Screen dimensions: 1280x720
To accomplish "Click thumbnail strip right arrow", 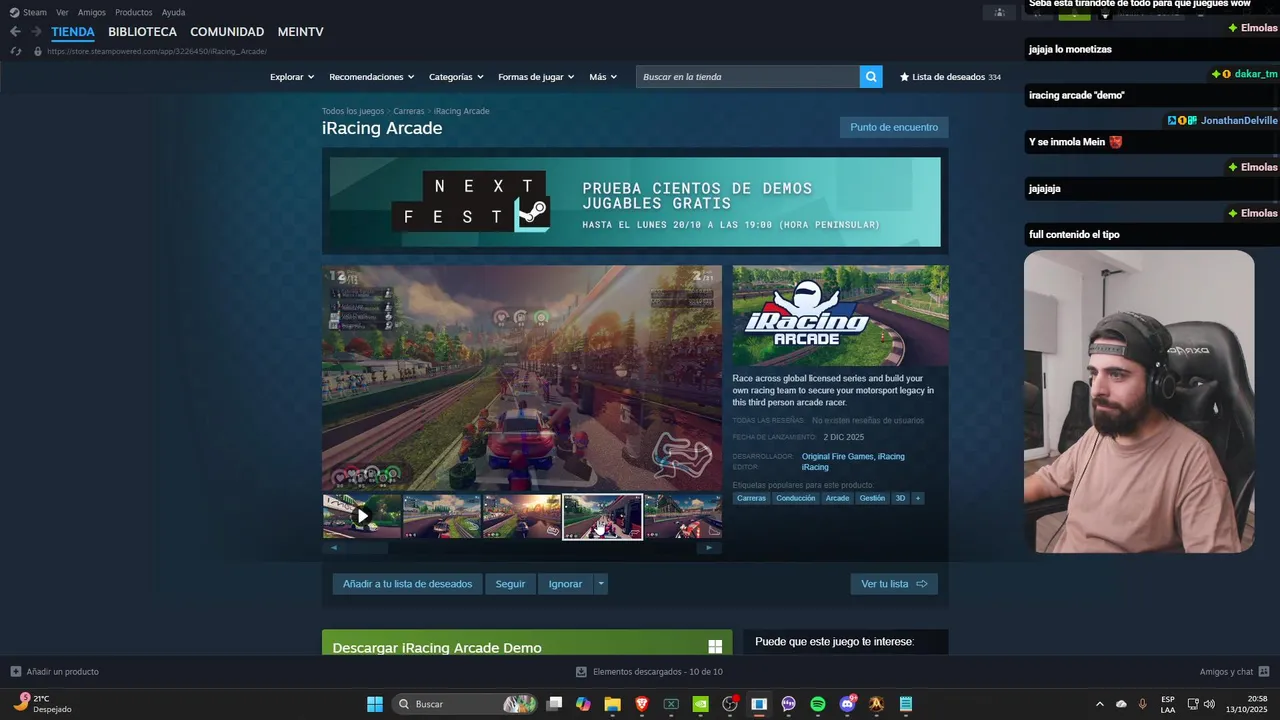I will pos(710,547).
